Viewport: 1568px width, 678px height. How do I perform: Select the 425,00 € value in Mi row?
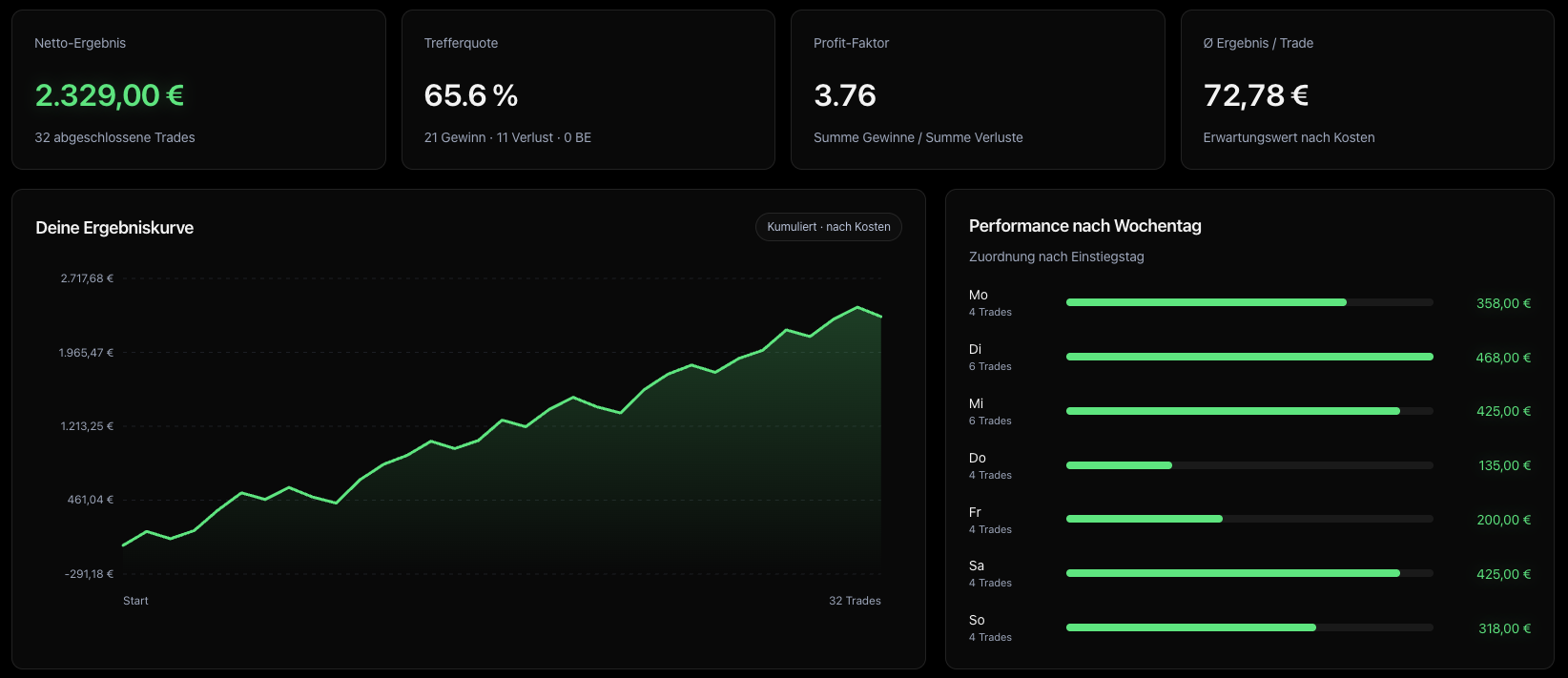pos(1503,411)
